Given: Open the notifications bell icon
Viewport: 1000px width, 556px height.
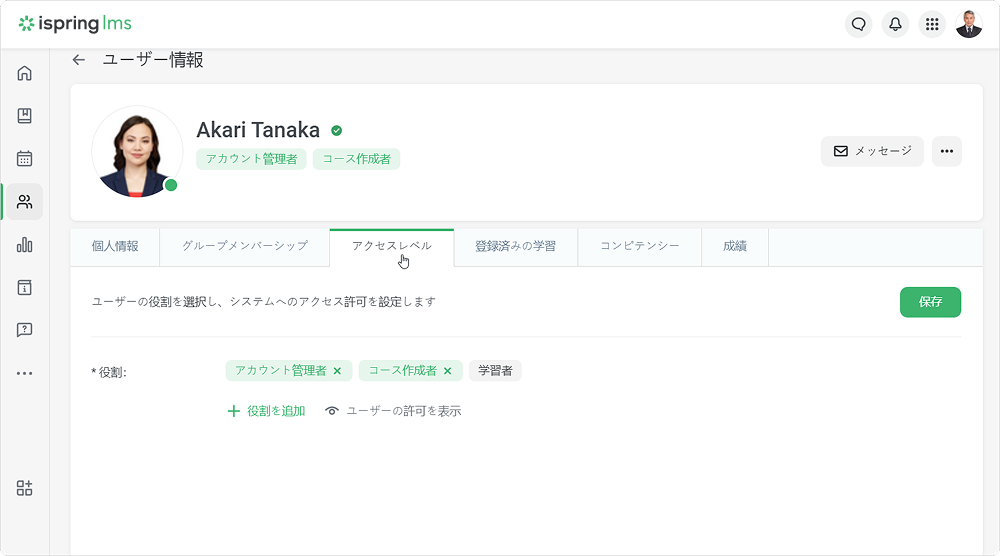Looking at the screenshot, I should click(x=895, y=24).
